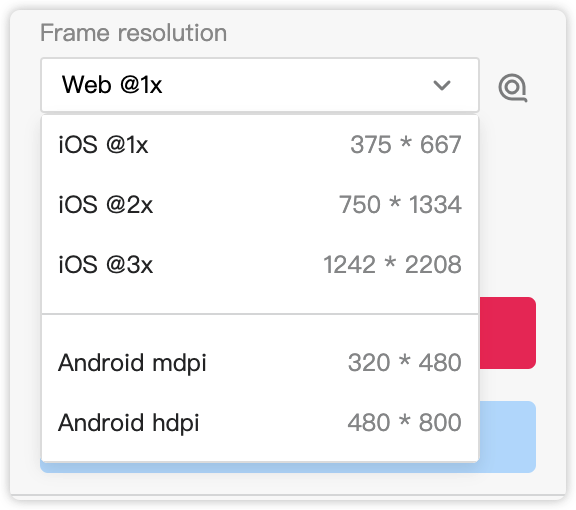This screenshot has height=510, width=576.
Task: Open the Web @1x resolution combo box
Action: tap(260, 85)
